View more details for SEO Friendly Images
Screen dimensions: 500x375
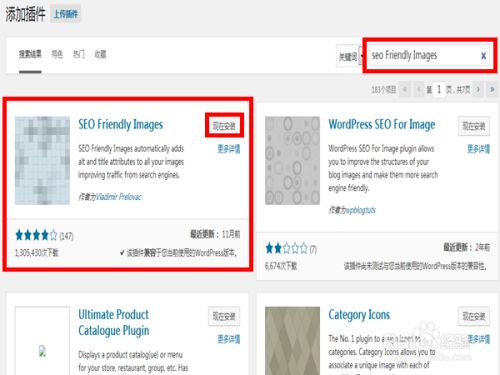pos(229,149)
